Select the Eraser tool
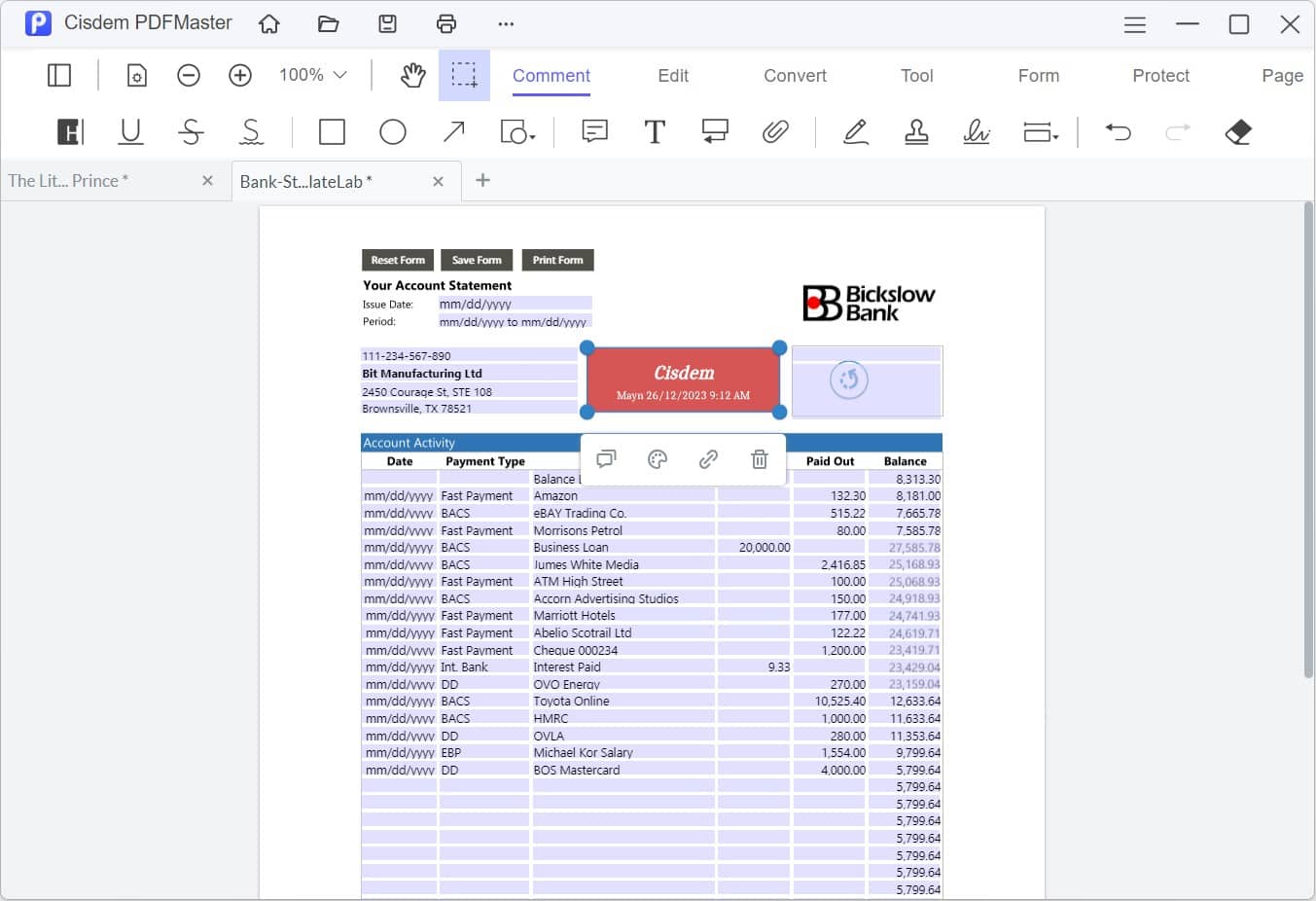This screenshot has height=901, width=1316. 1238,131
